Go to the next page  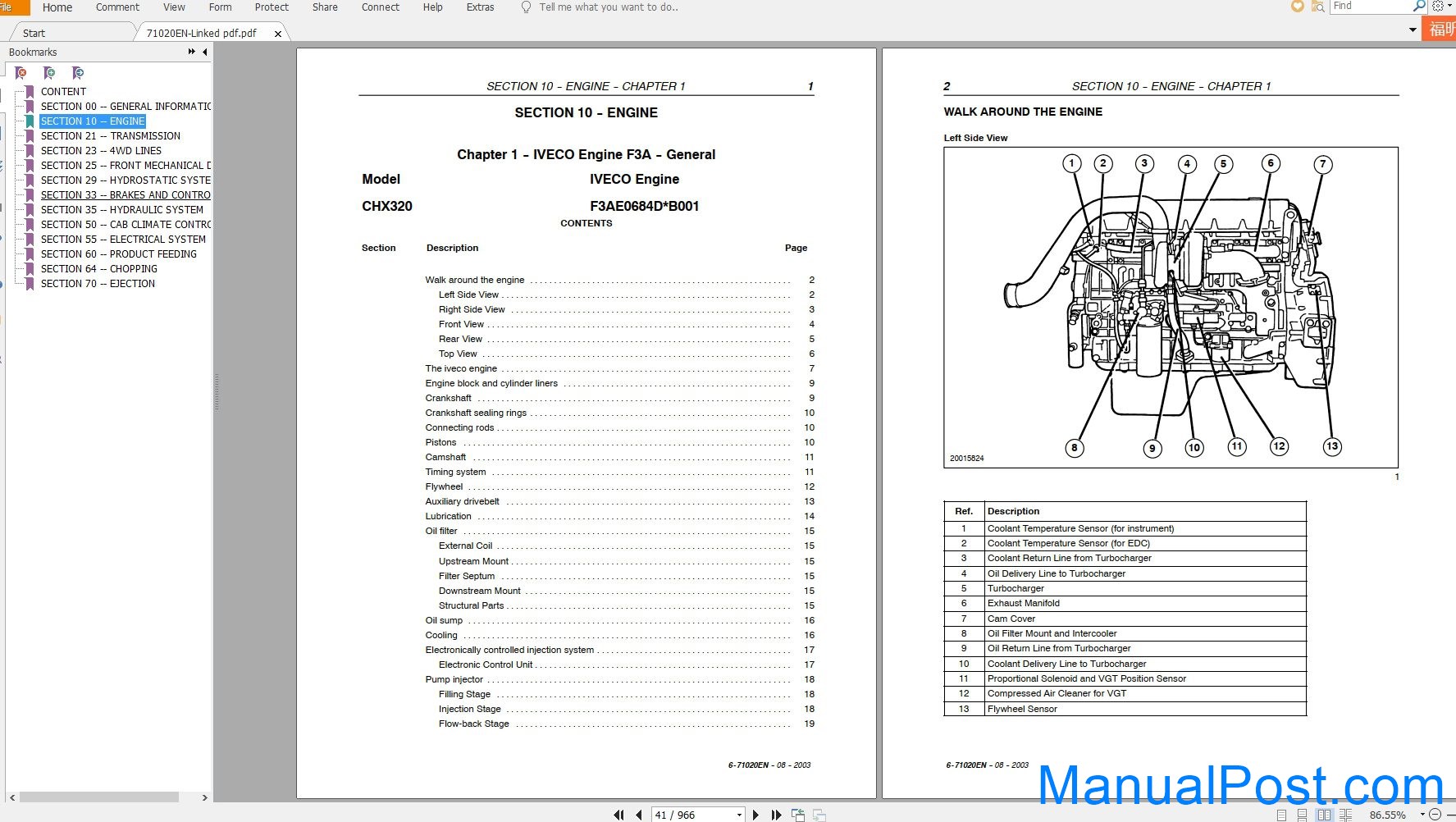(x=755, y=815)
